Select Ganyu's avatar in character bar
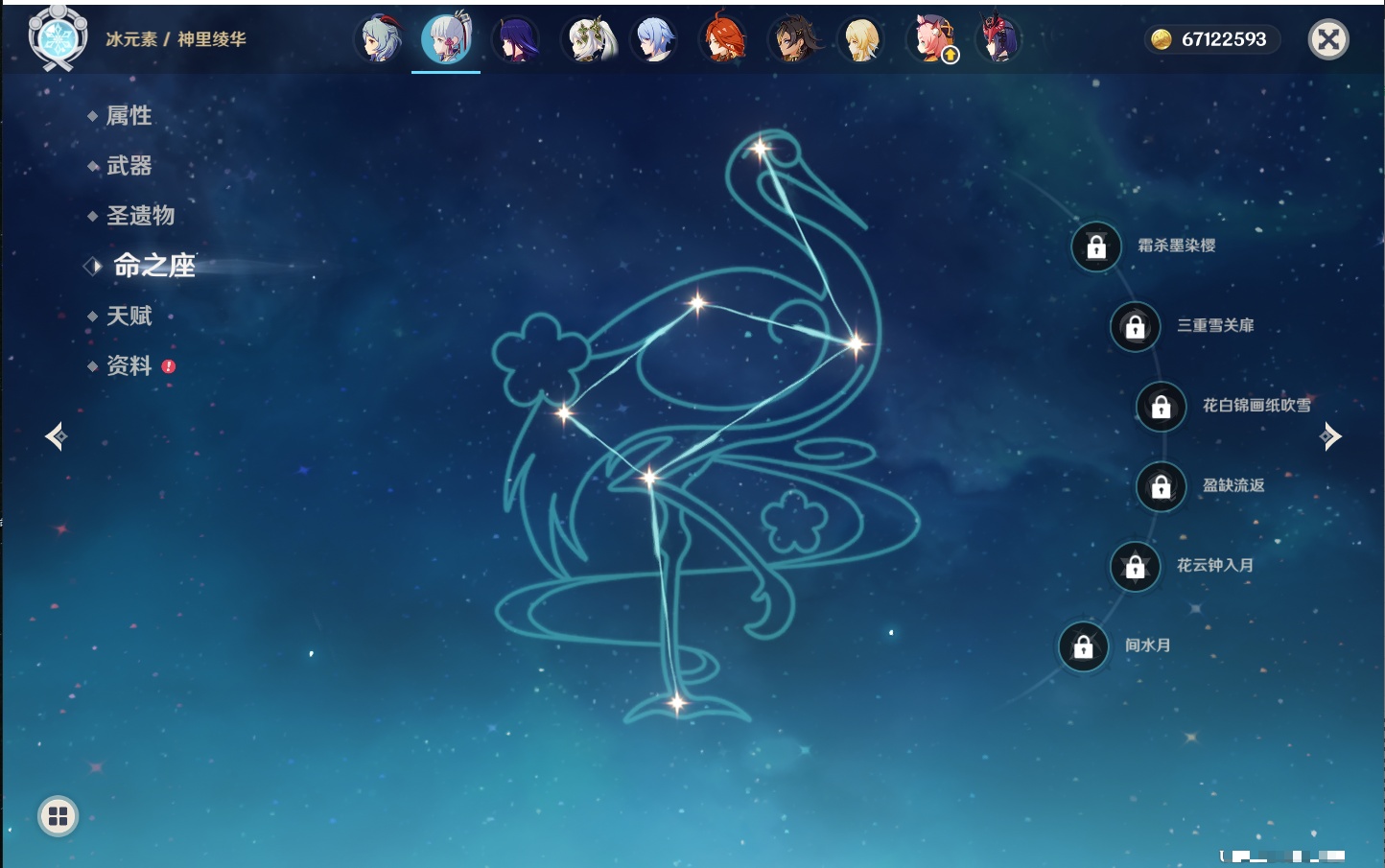 (380, 39)
